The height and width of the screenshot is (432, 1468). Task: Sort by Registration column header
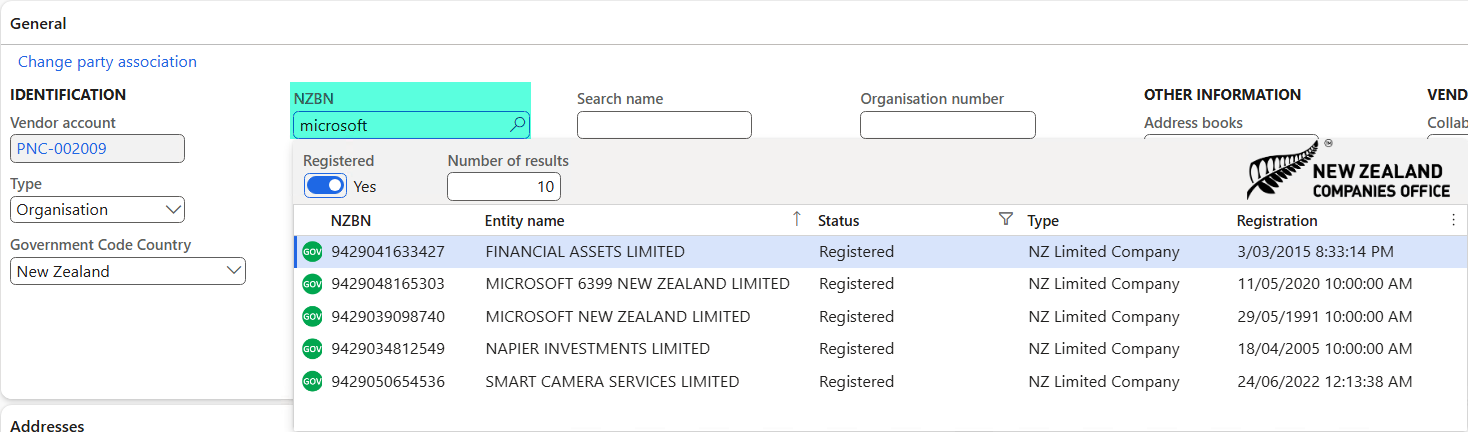tap(1277, 221)
